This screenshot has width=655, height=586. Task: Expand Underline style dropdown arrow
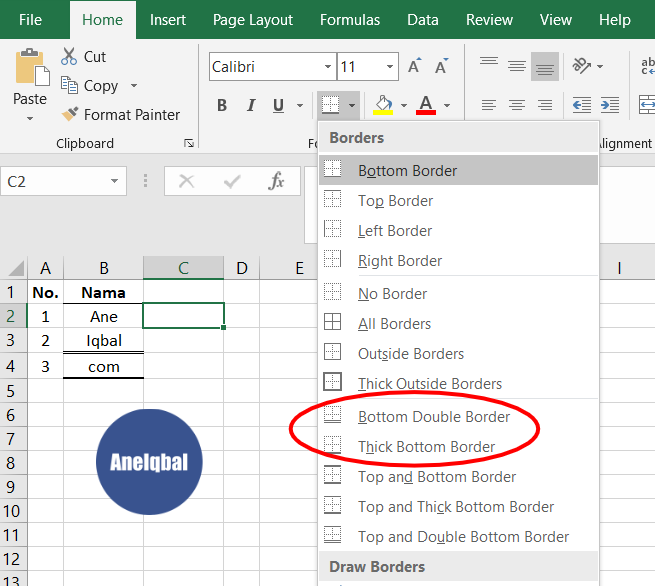[300, 105]
